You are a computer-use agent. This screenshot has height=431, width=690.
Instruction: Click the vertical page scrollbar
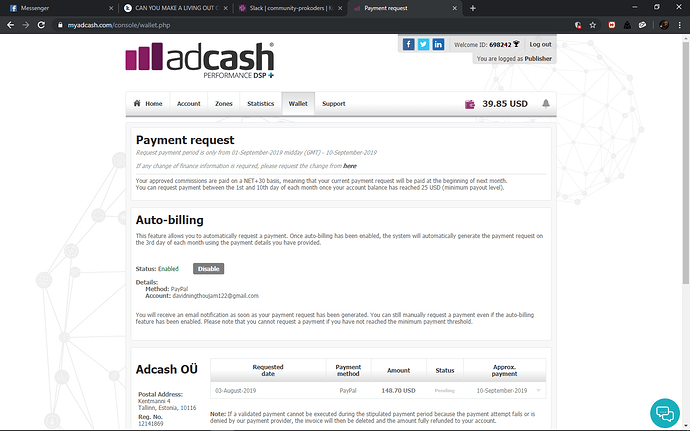686,163
